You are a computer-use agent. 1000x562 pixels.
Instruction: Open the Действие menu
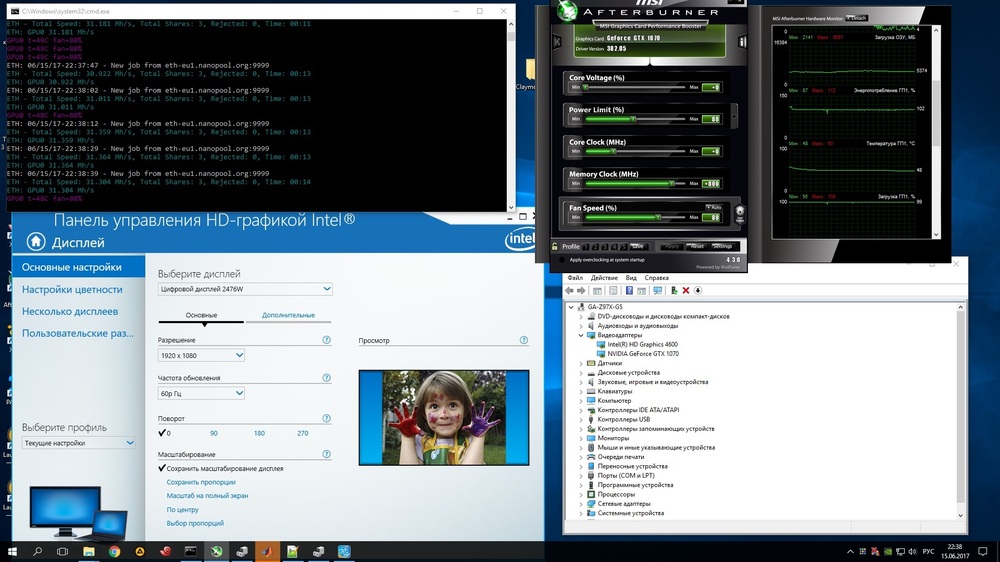coord(604,277)
